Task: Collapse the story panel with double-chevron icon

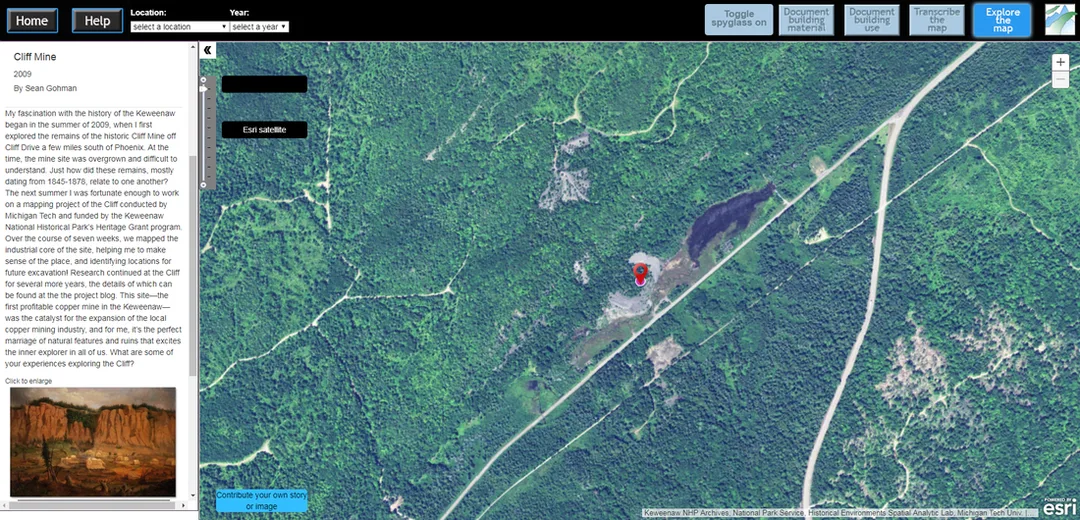Action: 207,50
